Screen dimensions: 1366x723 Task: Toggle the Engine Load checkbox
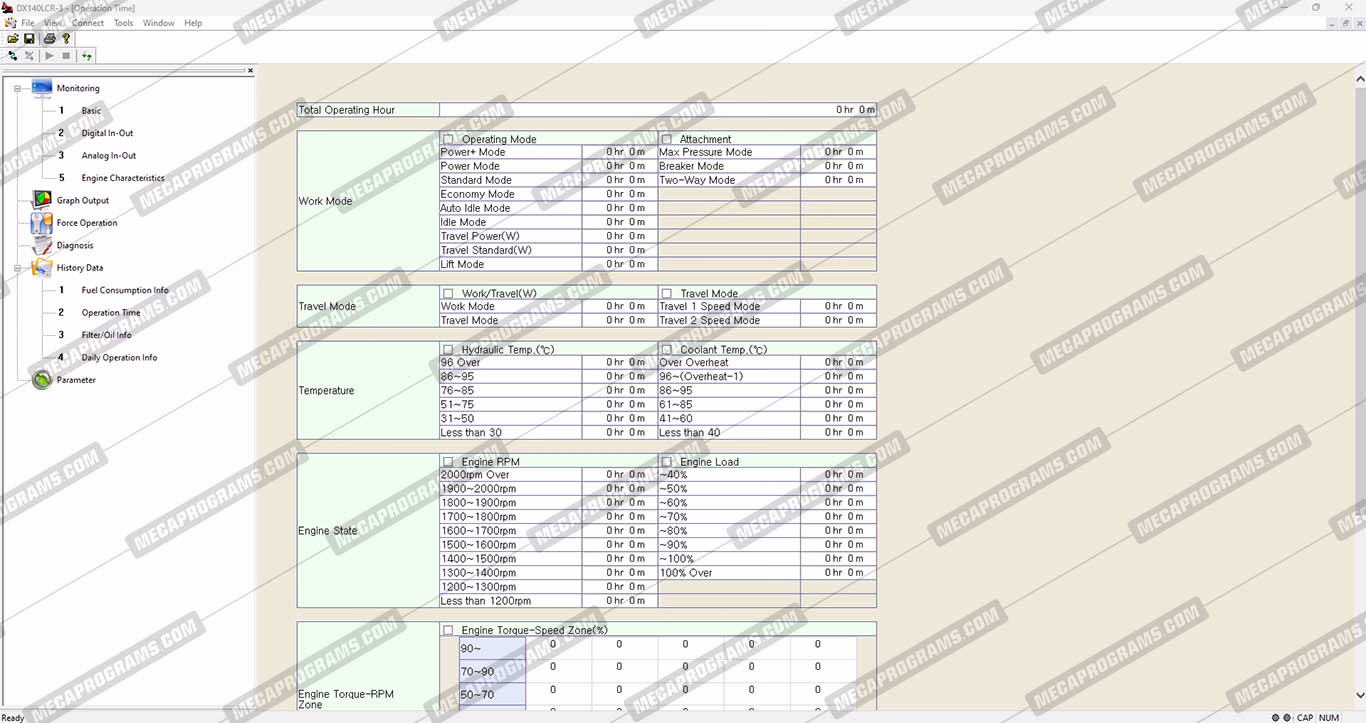pyautogui.click(x=666, y=461)
